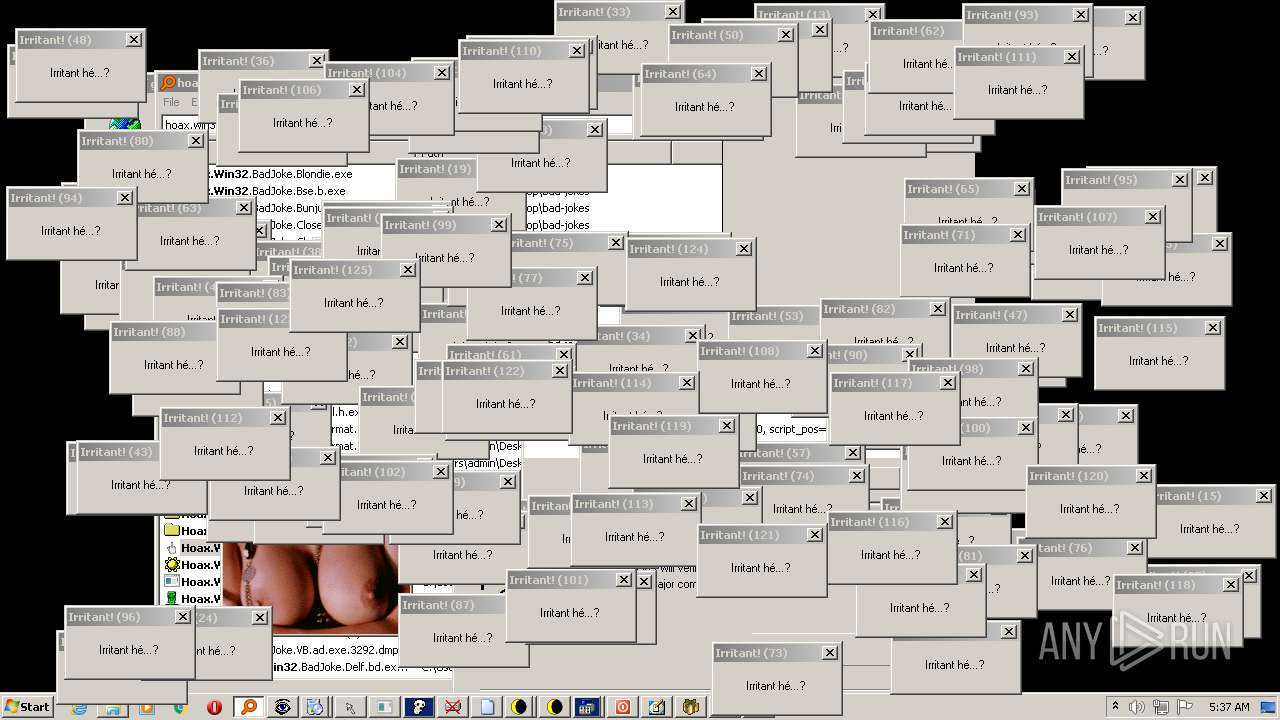Click the red Opera icon in taskbar
Viewport: 1280px width, 720px height.
coord(214,707)
